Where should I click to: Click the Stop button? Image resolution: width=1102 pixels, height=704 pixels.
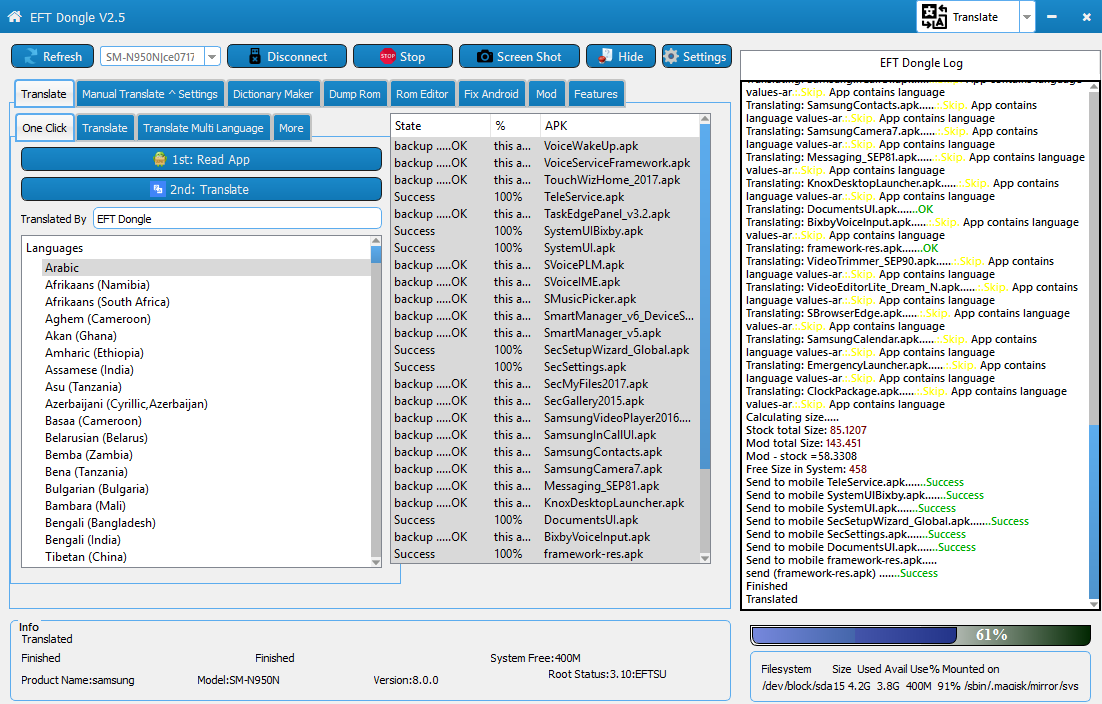[x=403, y=56]
